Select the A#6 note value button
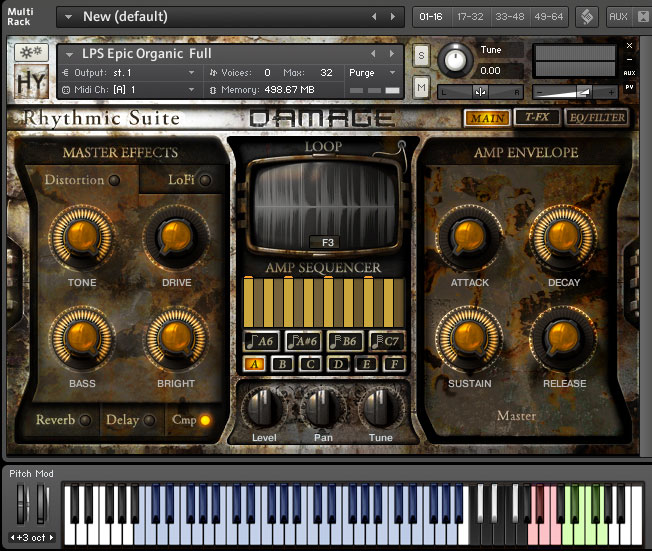This screenshot has width=652, height=551. point(303,341)
